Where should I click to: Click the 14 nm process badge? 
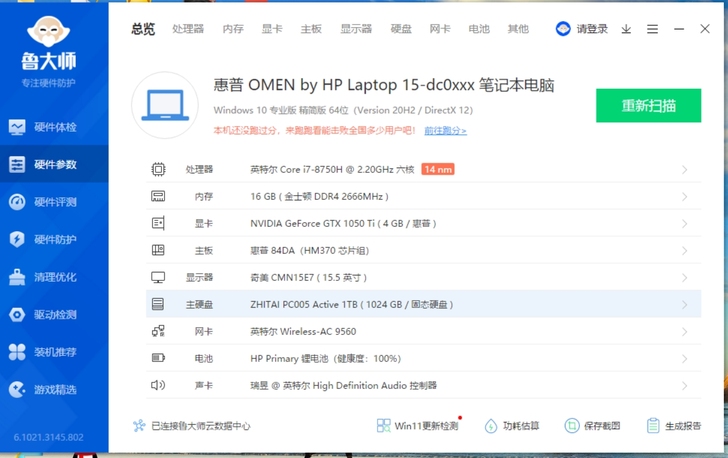click(438, 169)
